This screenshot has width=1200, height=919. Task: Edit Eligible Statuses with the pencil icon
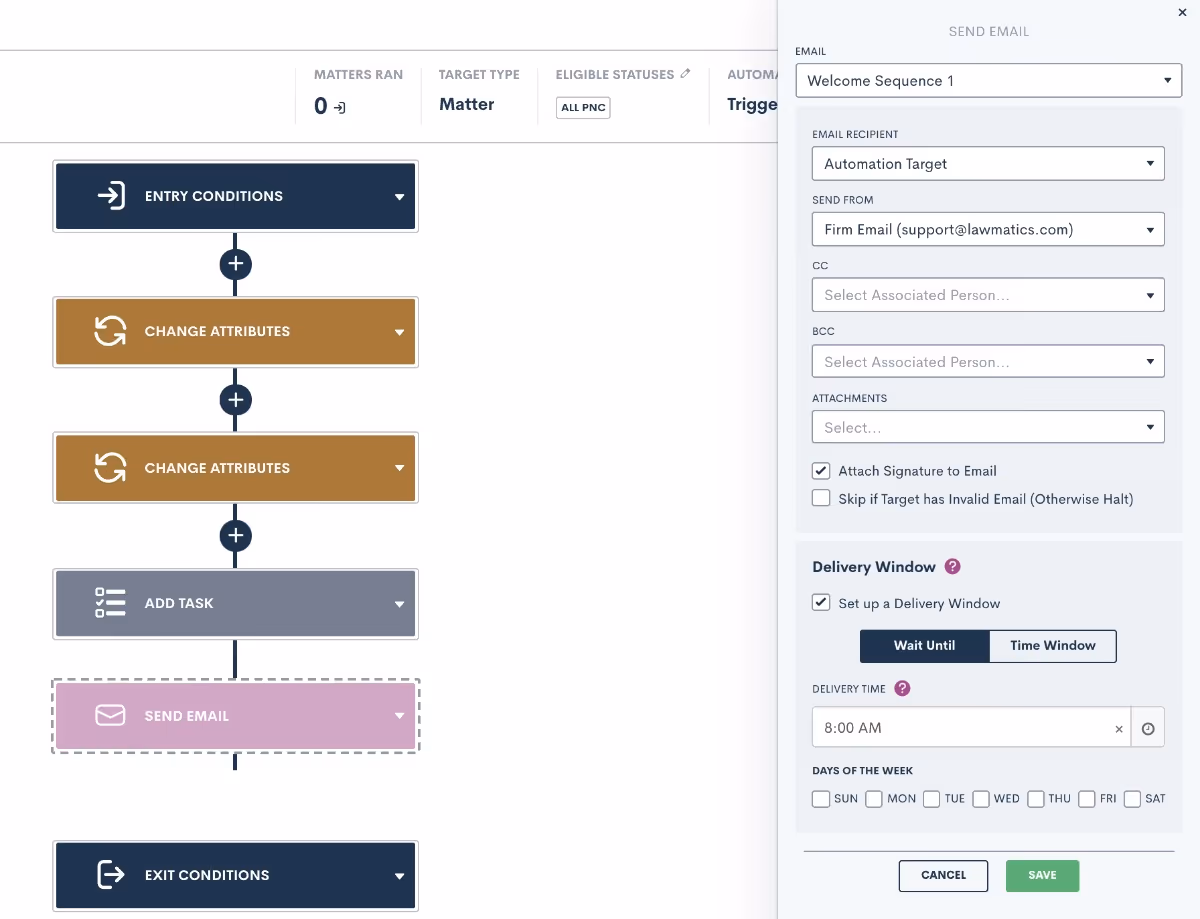(x=685, y=74)
